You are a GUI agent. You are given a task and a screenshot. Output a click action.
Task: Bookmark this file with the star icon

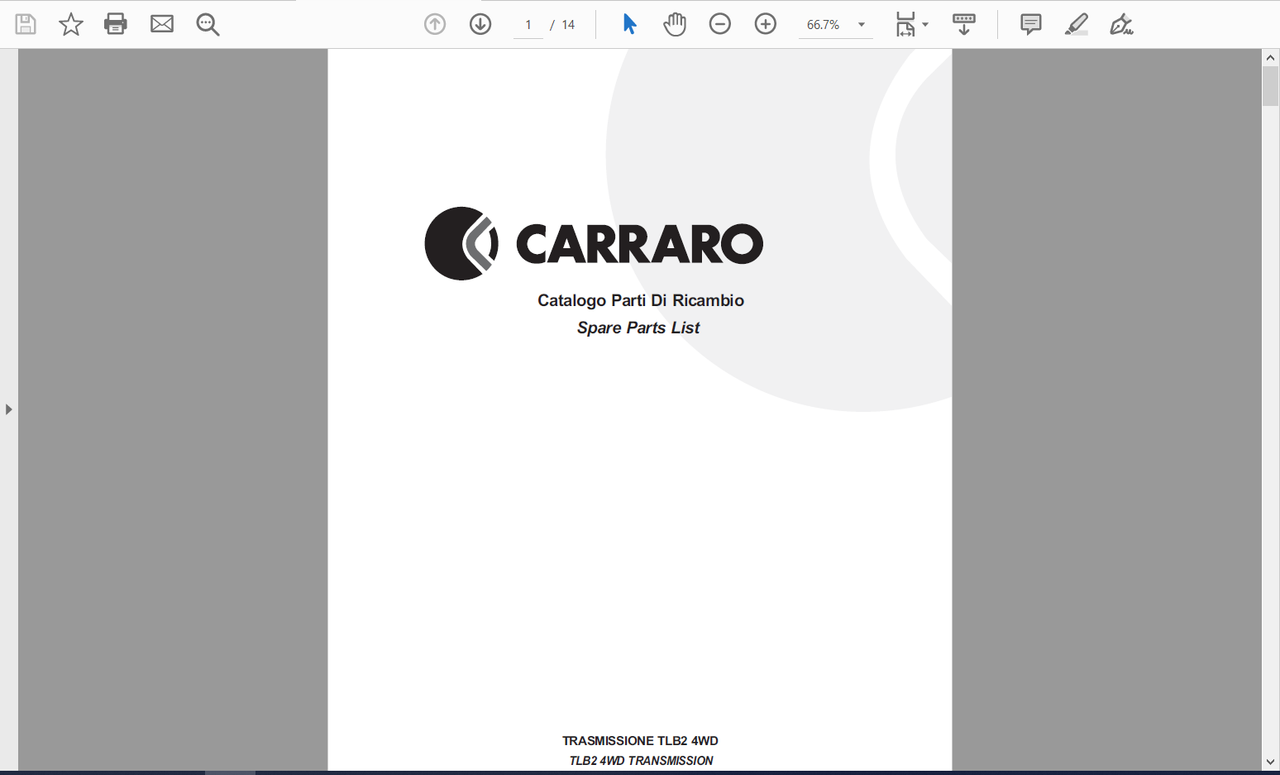pos(71,24)
